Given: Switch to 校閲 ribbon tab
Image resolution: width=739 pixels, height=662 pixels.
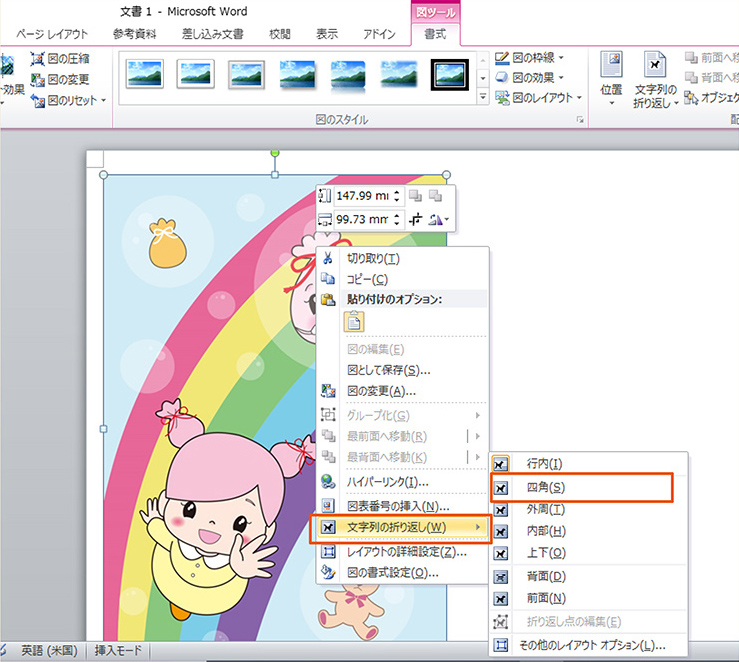Looking at the screenshot, I should (279, 34).
